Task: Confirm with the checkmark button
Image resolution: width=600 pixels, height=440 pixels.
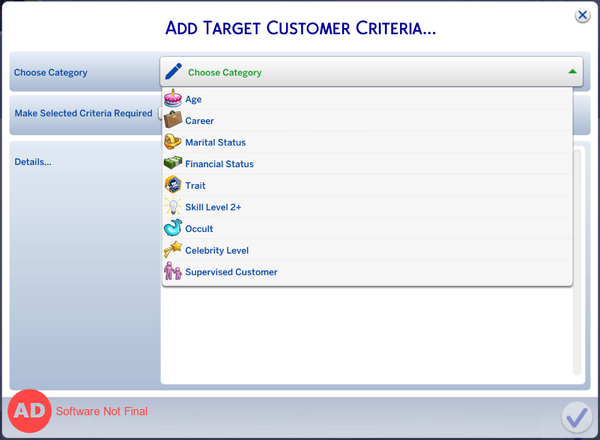Action: [576, 416]
